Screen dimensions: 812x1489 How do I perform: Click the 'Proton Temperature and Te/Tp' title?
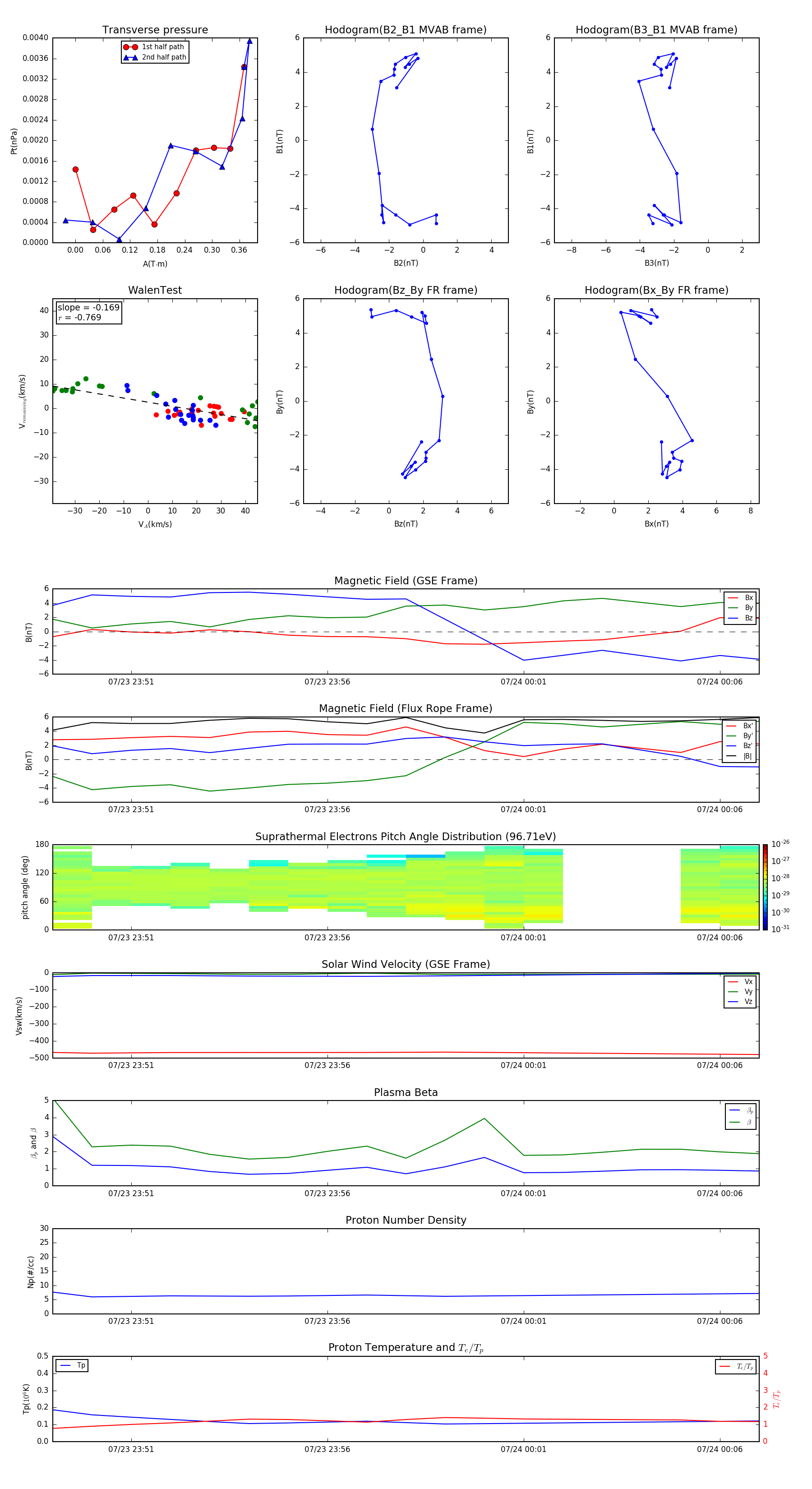(406, 1348)
